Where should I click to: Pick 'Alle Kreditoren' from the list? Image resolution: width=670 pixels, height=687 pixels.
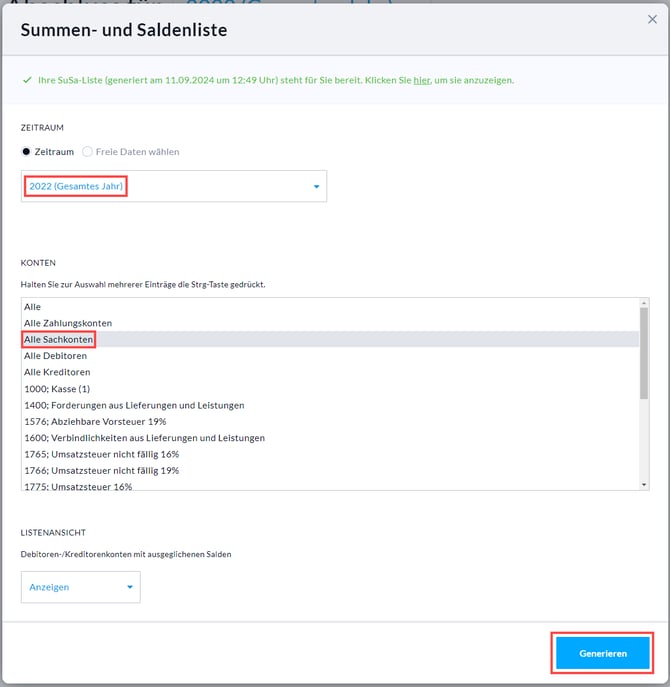click(x=57, y=372)
